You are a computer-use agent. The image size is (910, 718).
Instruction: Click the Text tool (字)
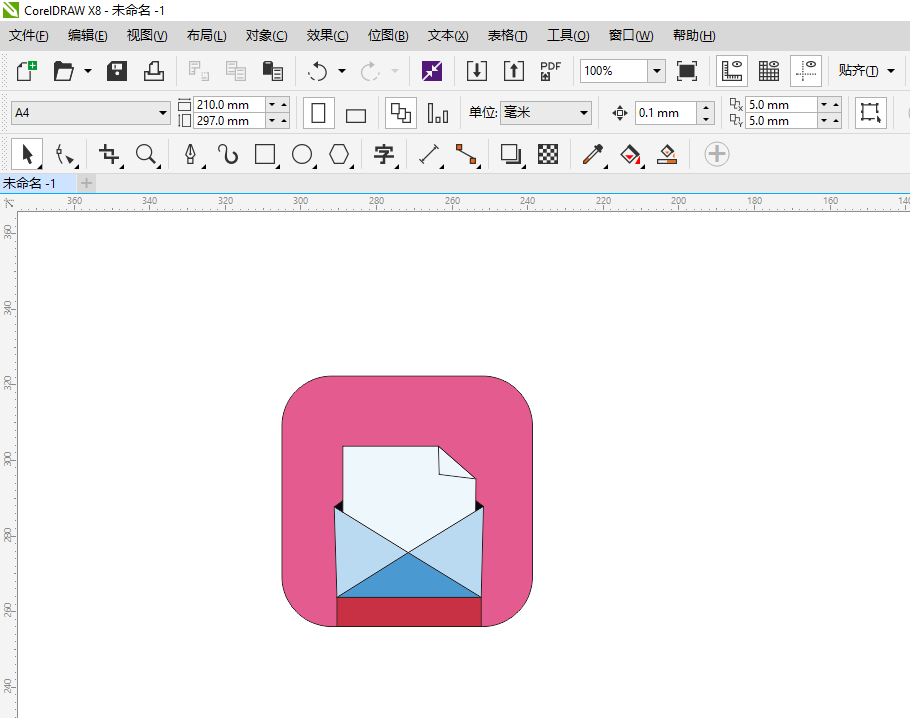(x=383, y=154)
